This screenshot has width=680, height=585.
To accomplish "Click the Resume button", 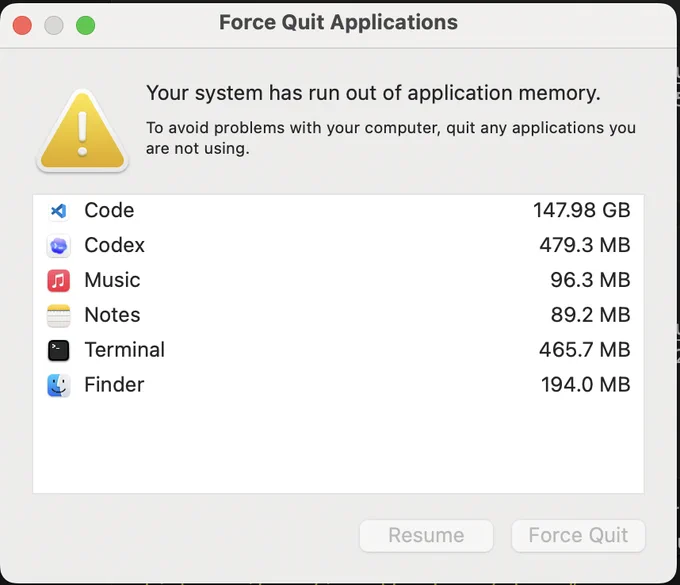I will (x=426, y=536).
